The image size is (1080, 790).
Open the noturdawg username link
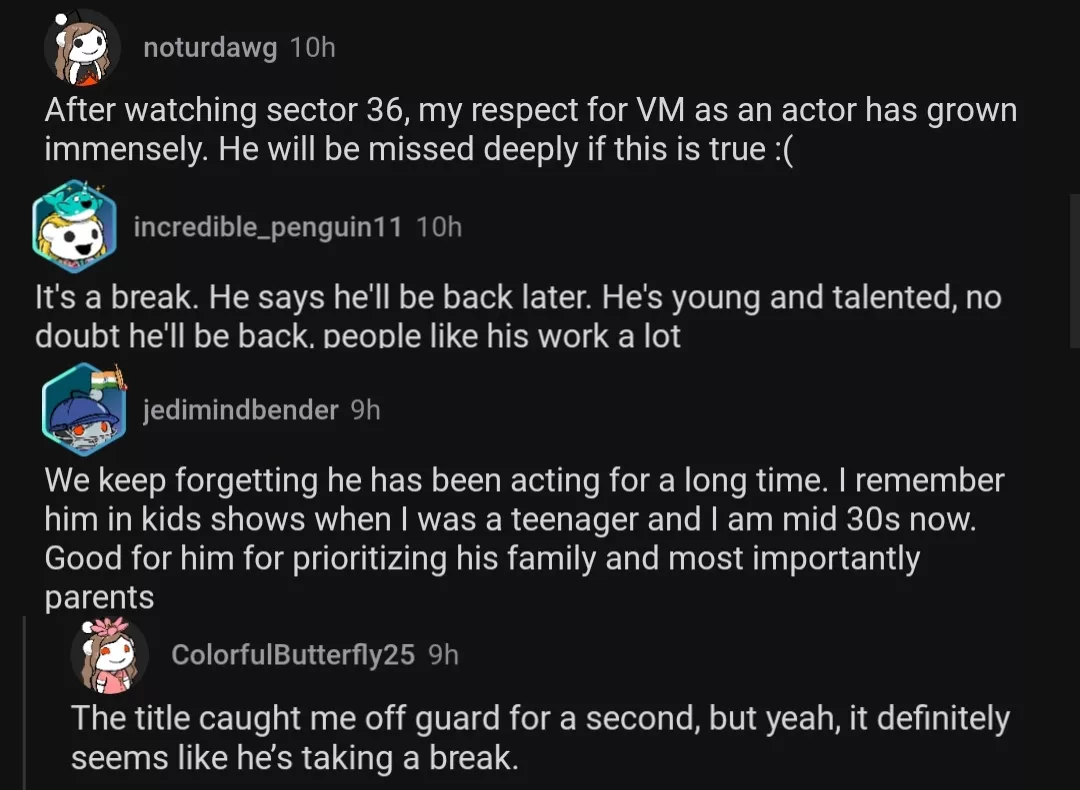coord(210,48)
